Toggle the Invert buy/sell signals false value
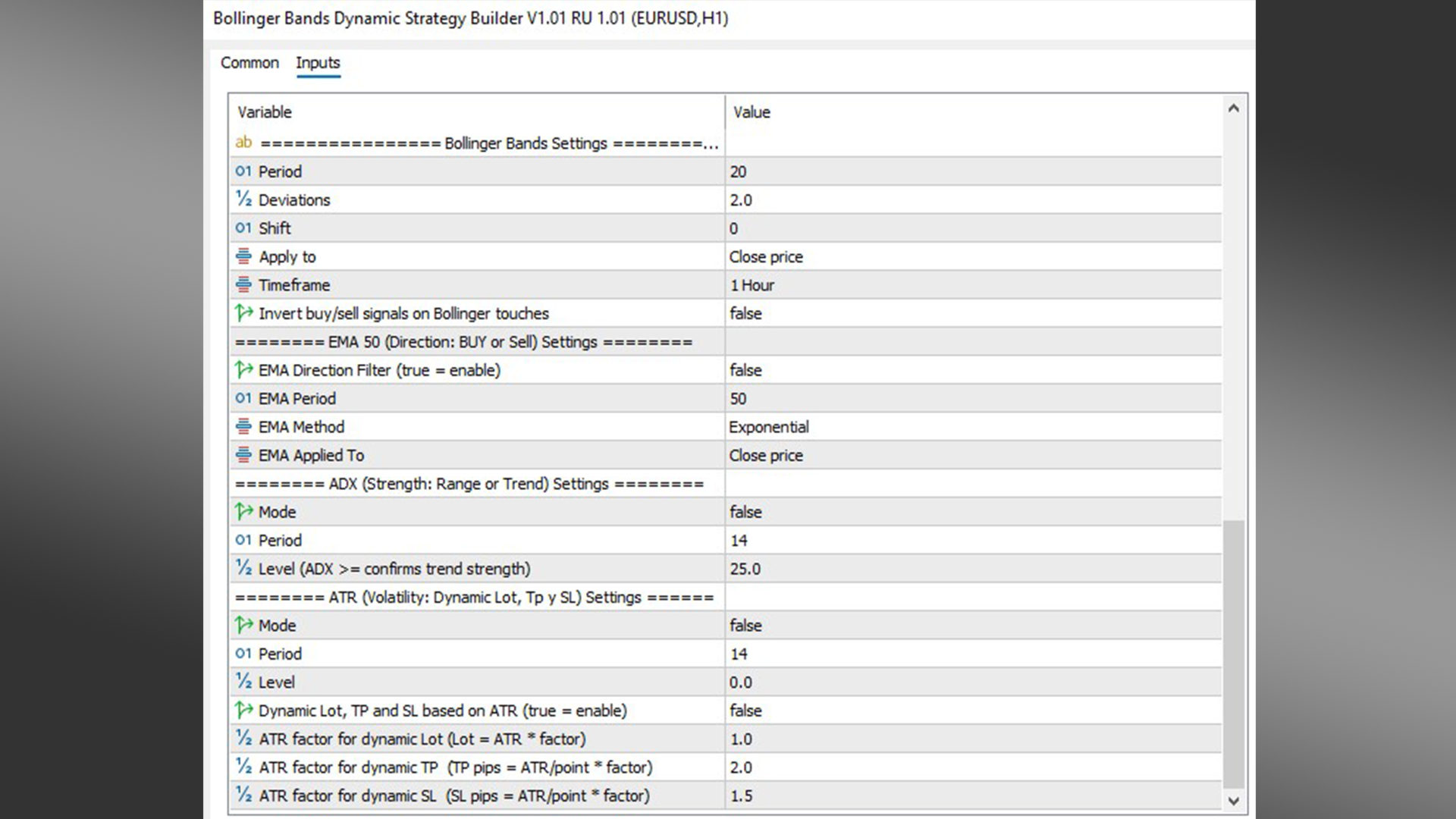Image resolution: width=1456 pixels, height=819 pixels. click(745, 313)
